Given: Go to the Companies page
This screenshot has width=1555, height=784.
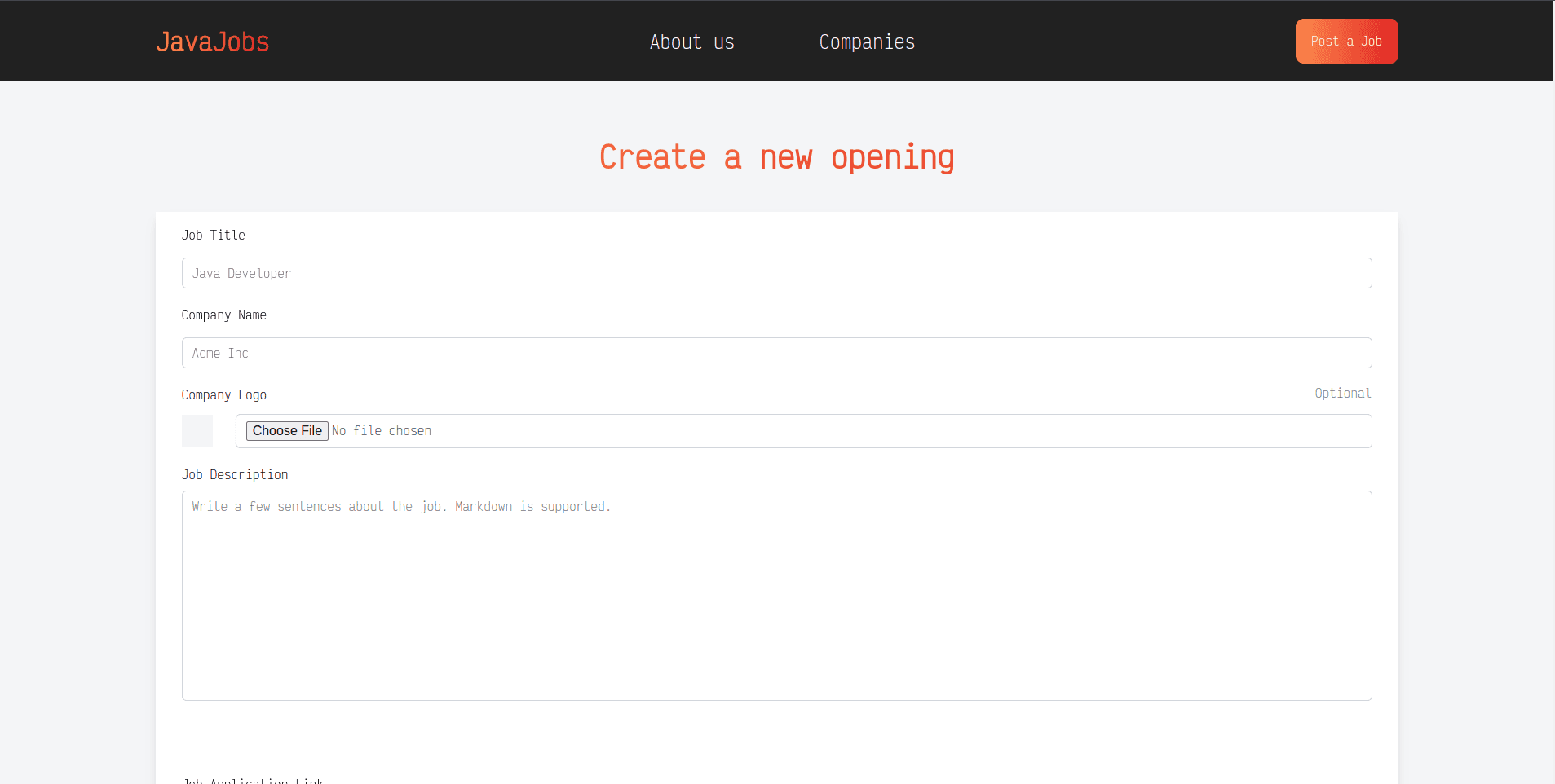Looking at the screenshot, I should (866, 42).
